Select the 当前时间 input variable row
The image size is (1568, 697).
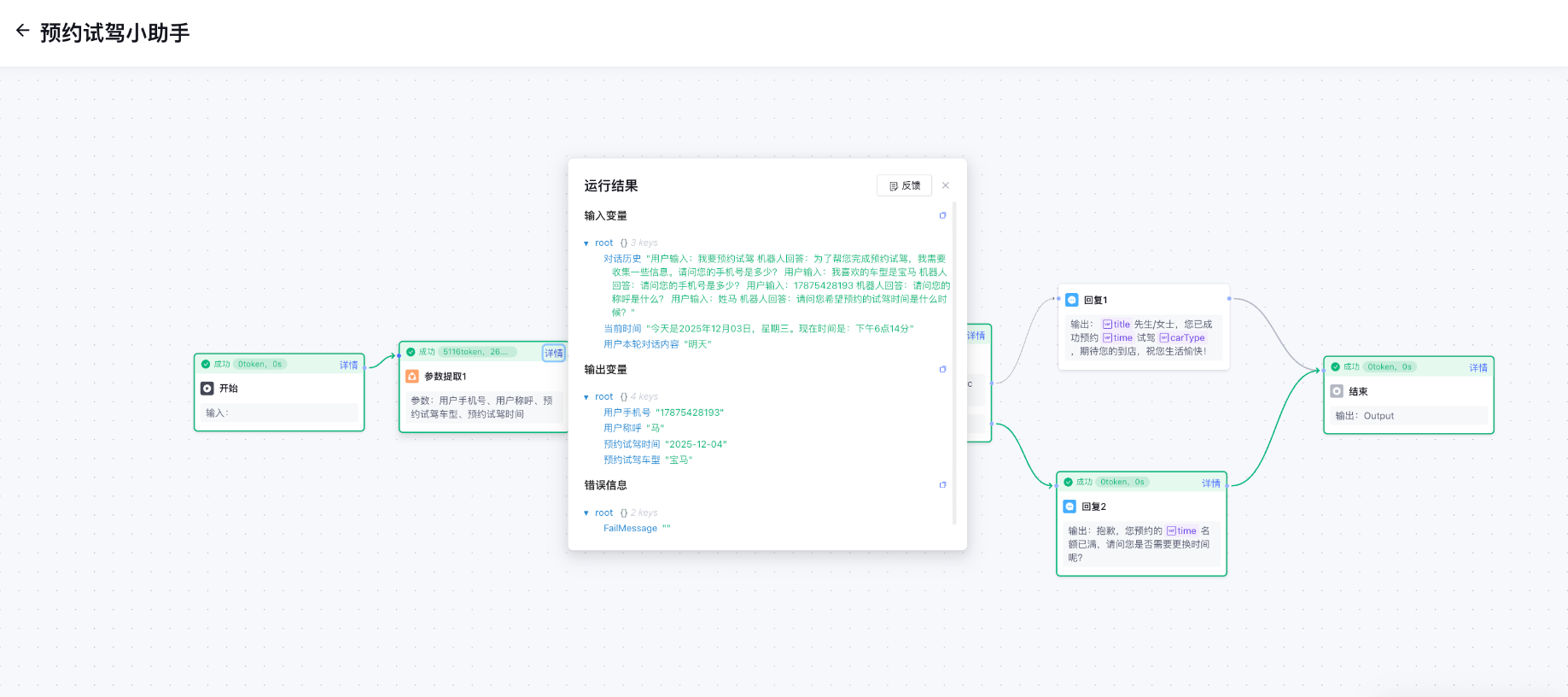click(758, 329)
